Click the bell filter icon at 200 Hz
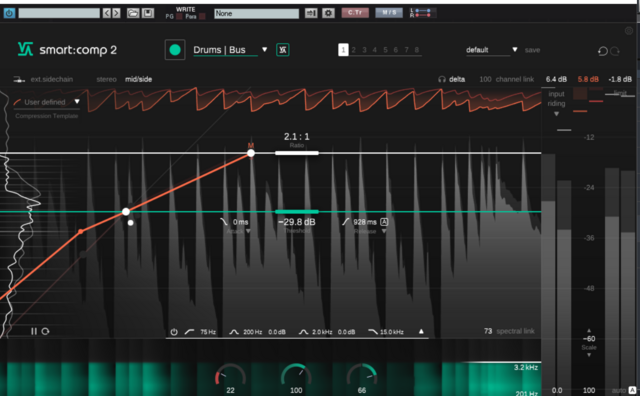The height and width of the screenshot is (396, 640). 233,332
